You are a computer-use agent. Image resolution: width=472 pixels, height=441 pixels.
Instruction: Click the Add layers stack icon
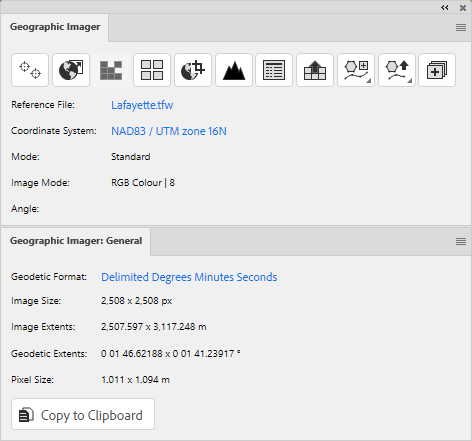tap(437, 70)
